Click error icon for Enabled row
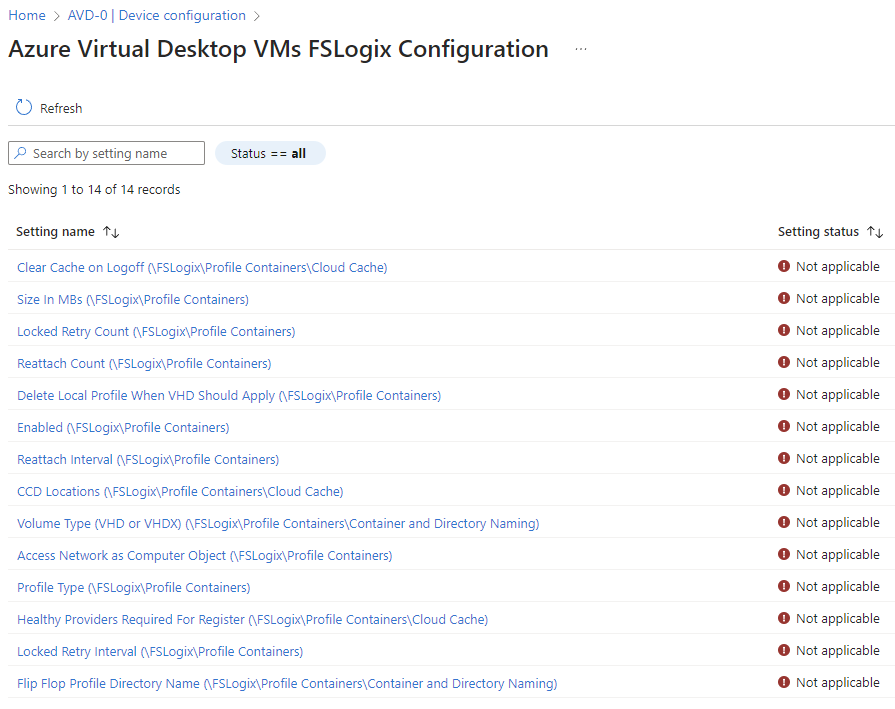 click(784, 426)
